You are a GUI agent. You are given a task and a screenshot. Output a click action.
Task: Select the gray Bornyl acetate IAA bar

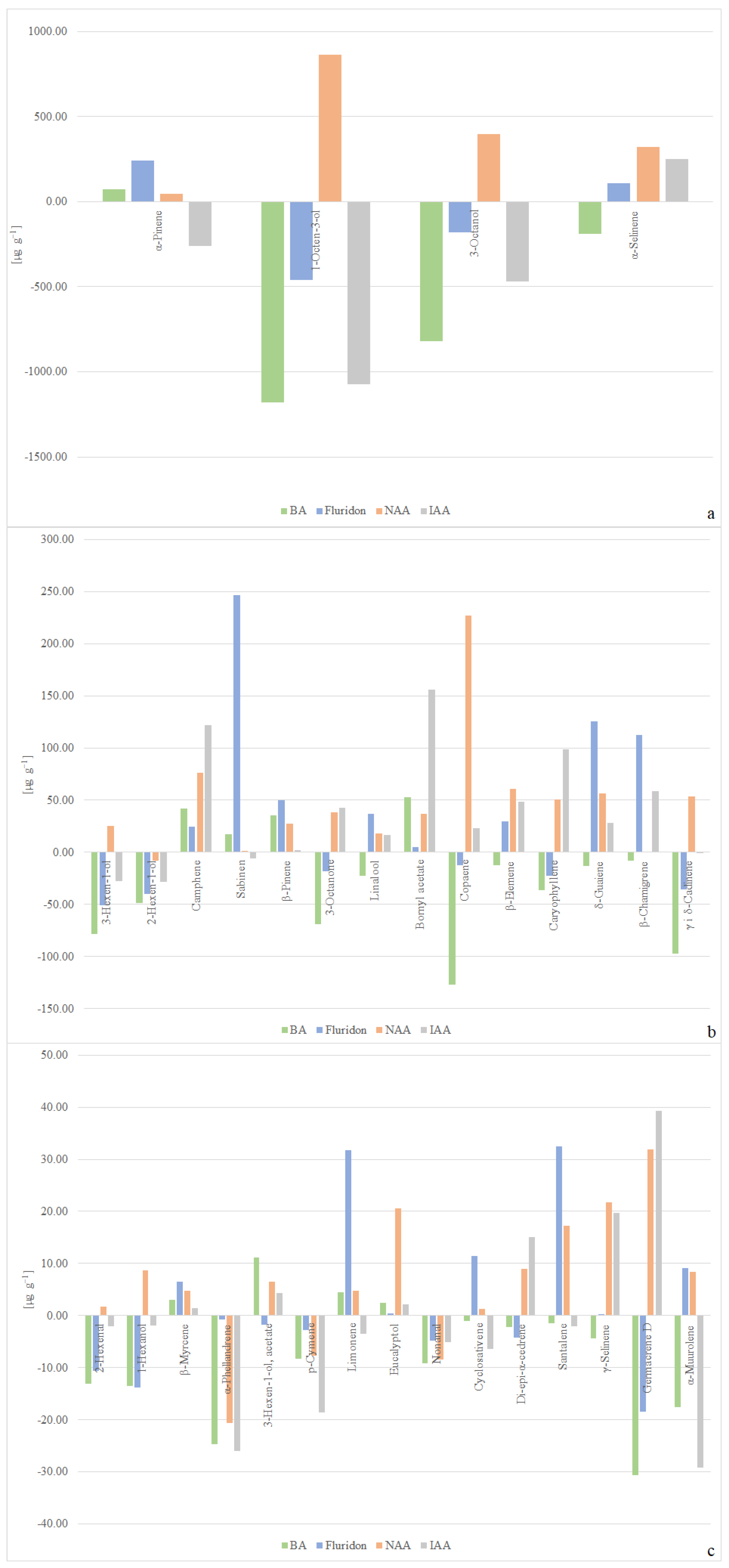[431, 771]
